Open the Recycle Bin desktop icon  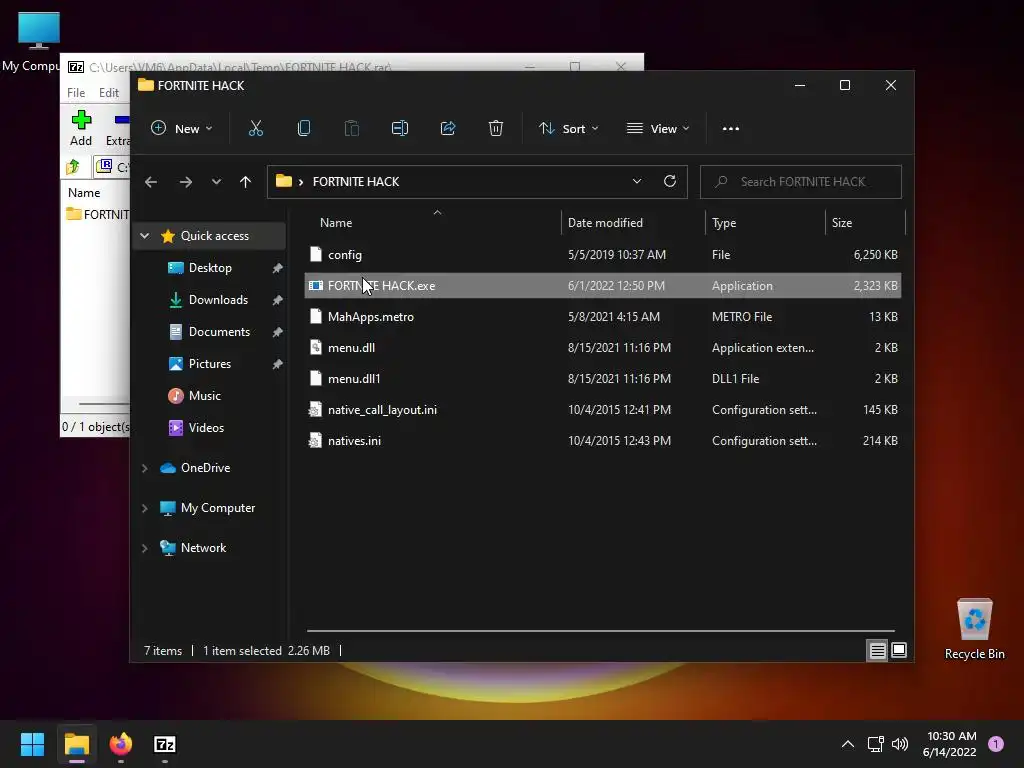[974, 630]
